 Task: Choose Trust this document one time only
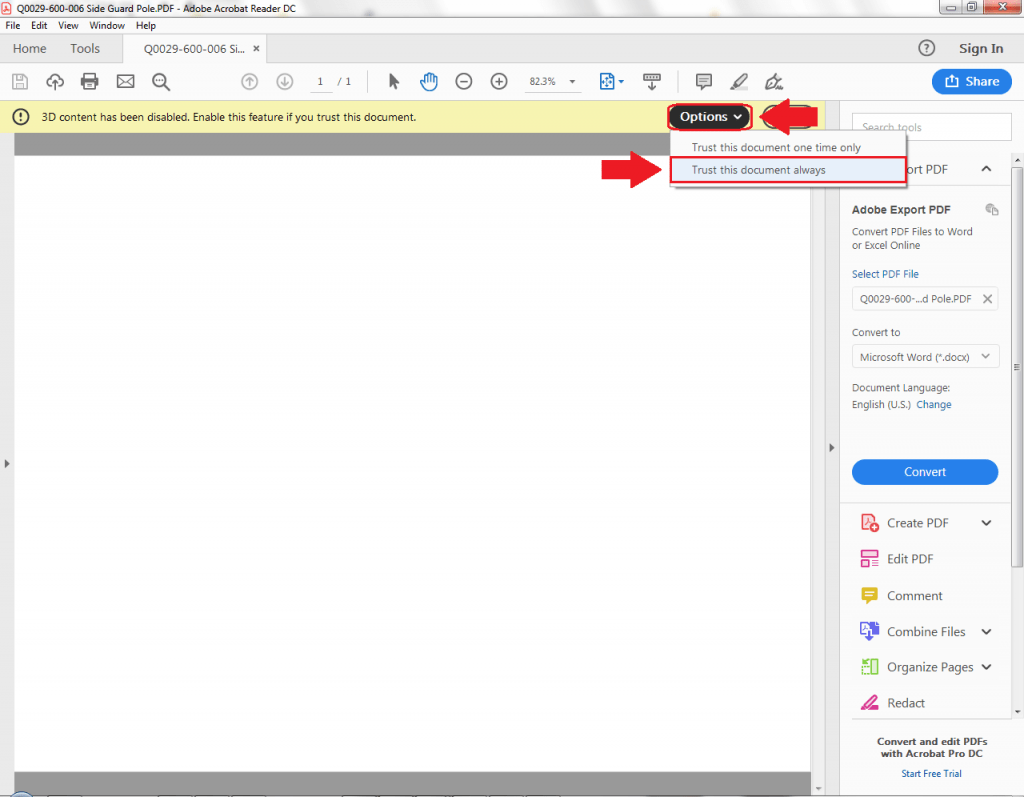[788, 146]
